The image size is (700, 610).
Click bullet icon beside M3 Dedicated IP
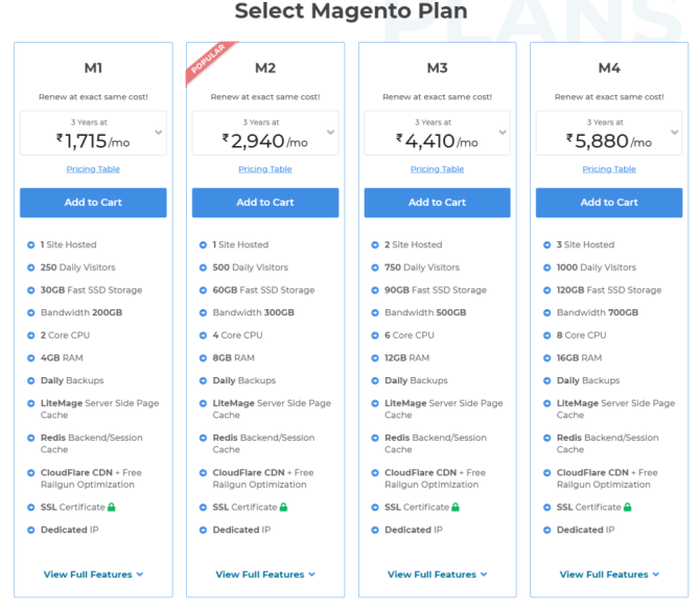(375, 530)
